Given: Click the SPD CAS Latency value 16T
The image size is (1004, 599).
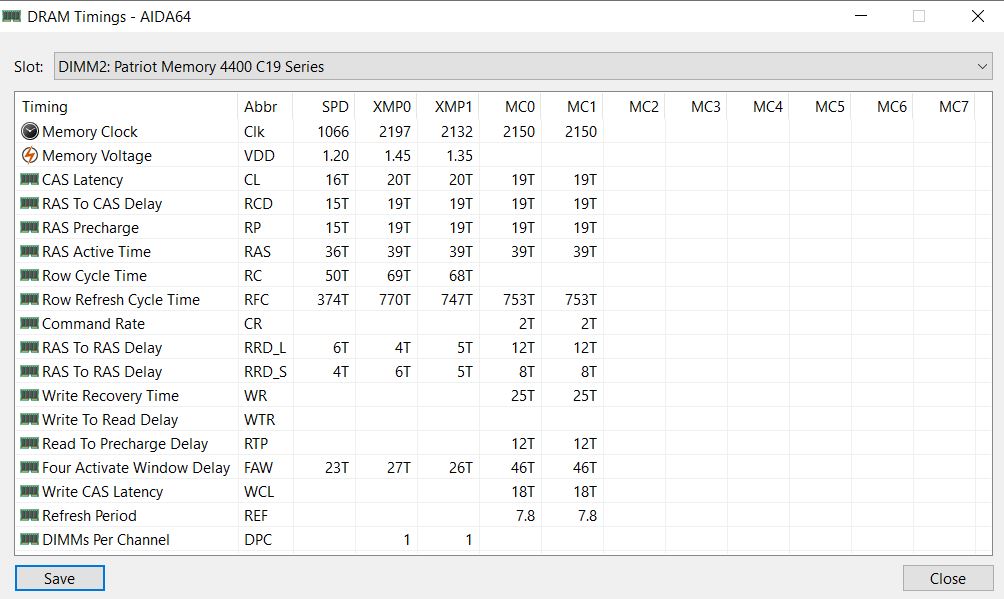Looking at the screenshot, I should (x=337, y=179).
